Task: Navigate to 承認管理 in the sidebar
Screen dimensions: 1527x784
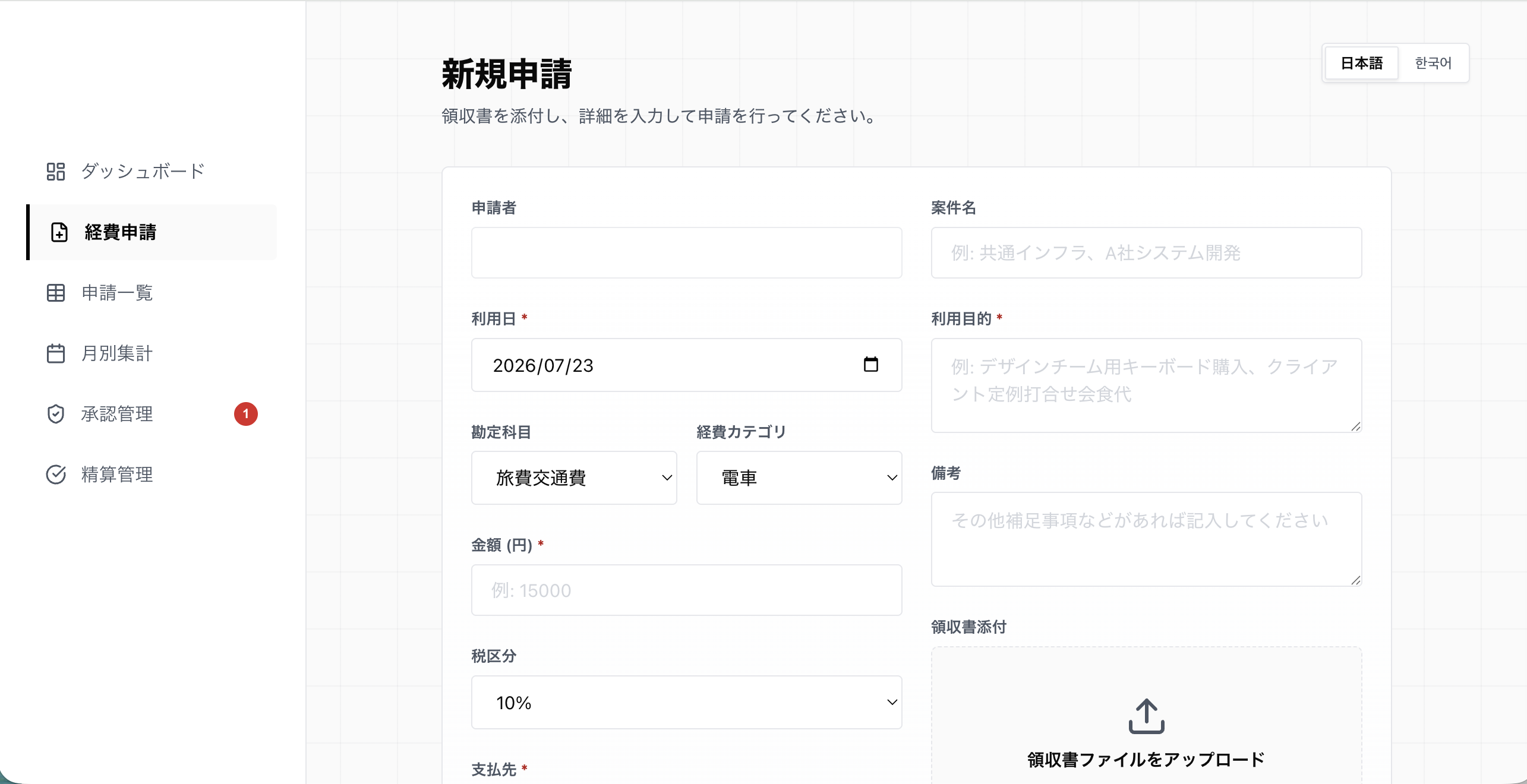Action: (x=152, y=414)
